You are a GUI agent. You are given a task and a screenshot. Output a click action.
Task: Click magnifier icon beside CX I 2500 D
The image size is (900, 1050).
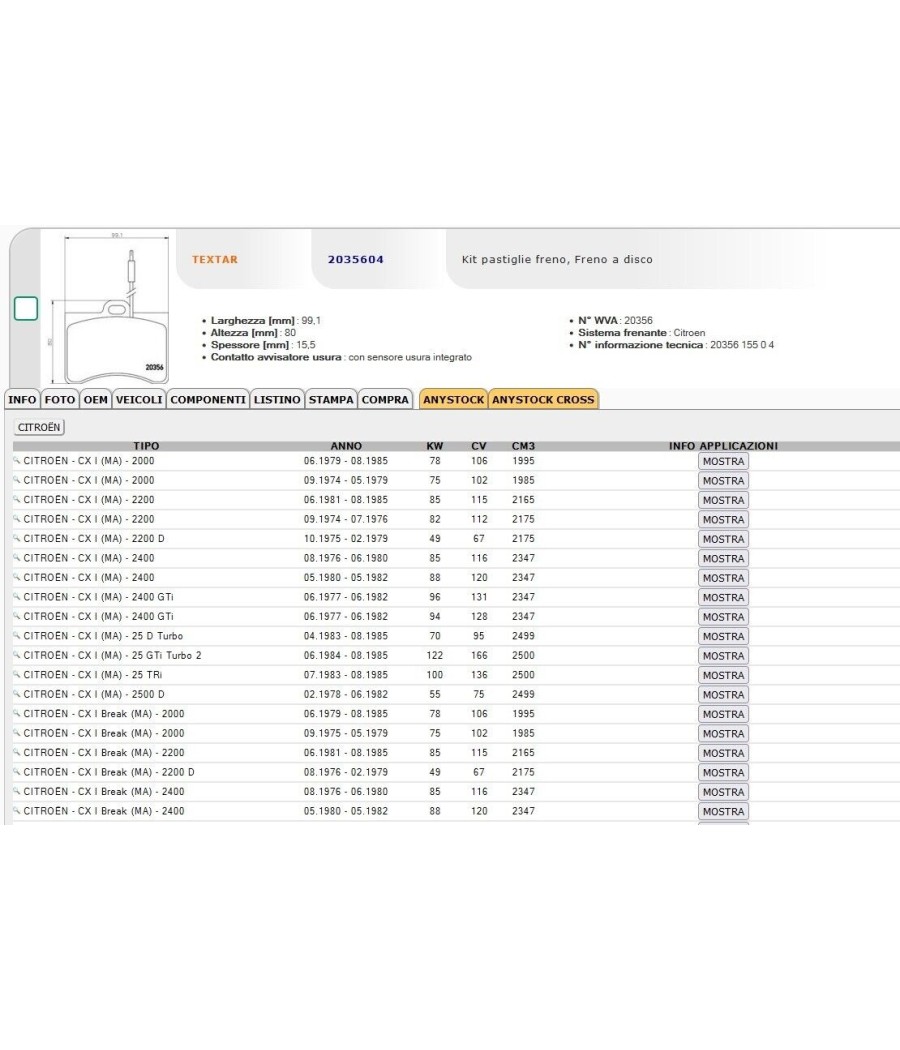pyautogui.click(x=17, y=694)
